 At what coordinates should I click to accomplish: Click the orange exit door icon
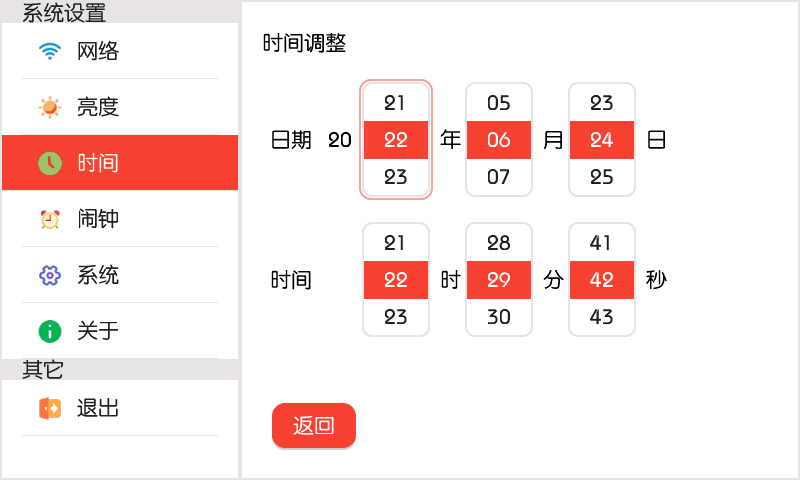[50, 408]
